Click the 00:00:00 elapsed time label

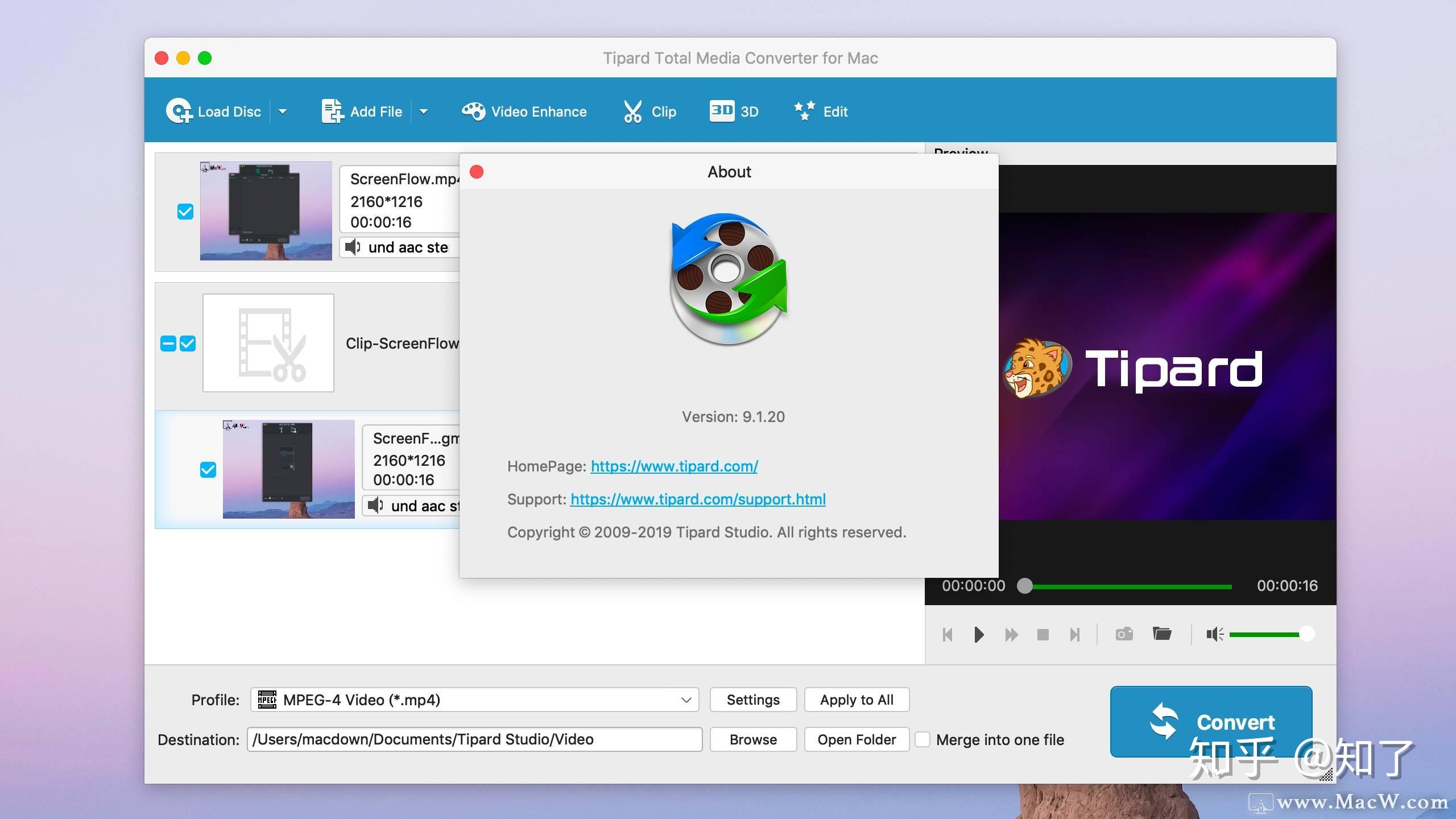[973, 586]
